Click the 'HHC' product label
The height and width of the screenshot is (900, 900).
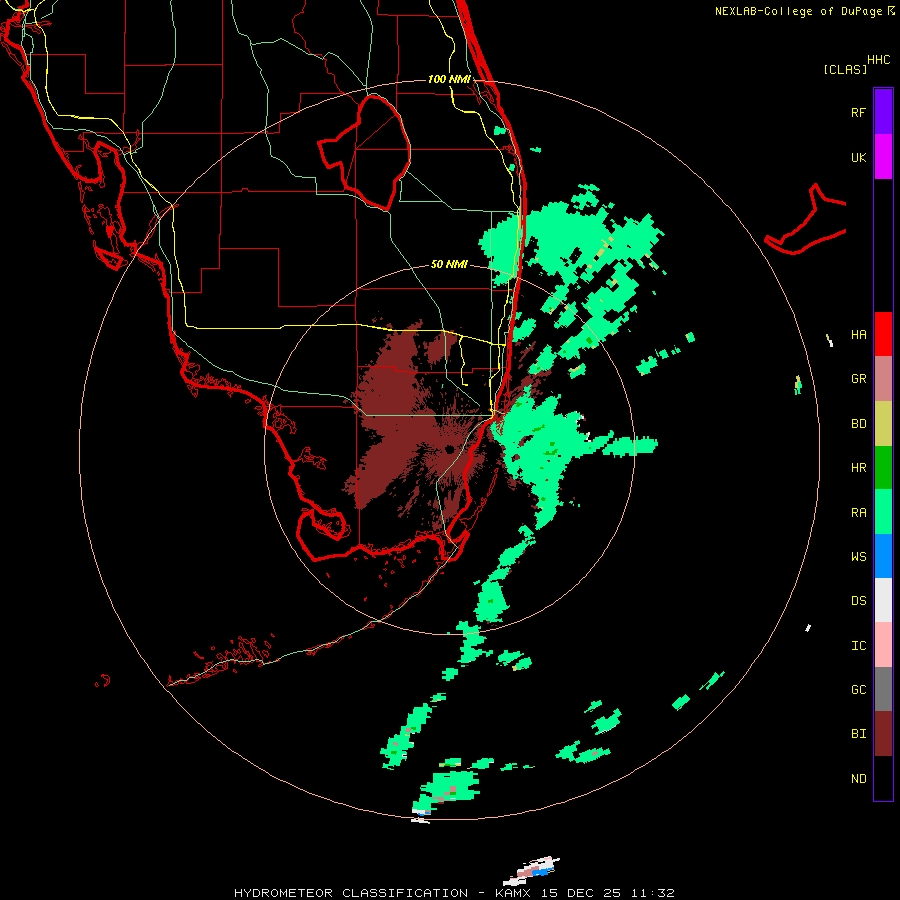[x=878, y=60]
